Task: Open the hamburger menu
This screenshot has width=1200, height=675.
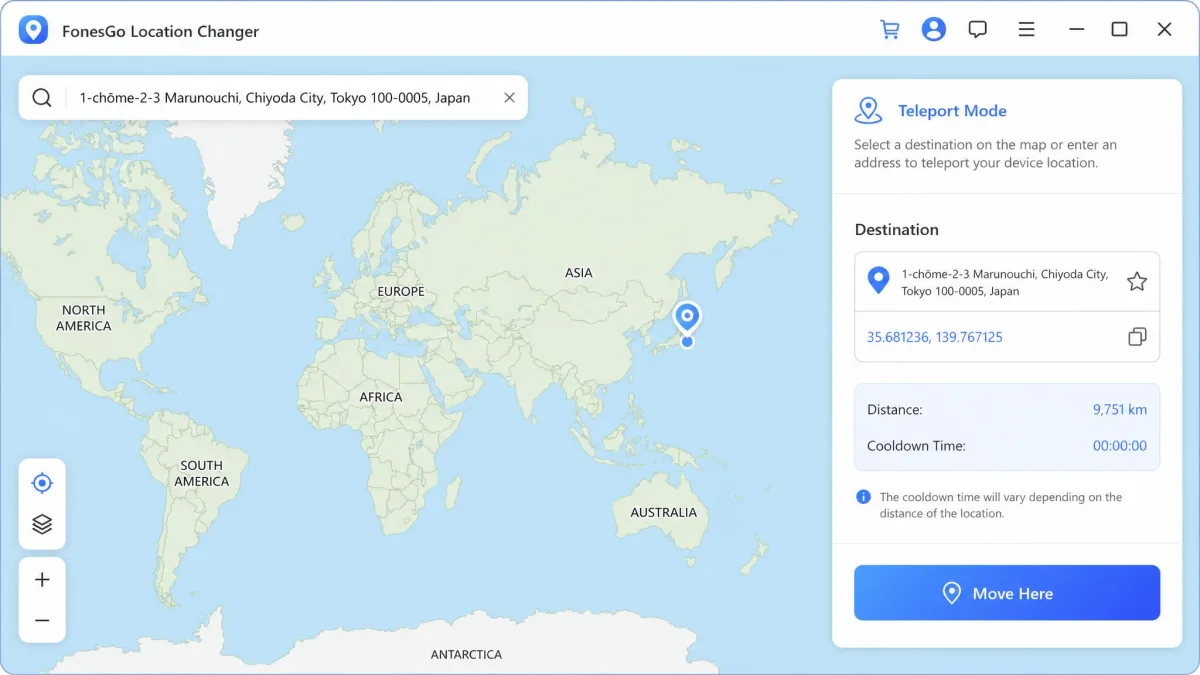Action: (x=1026, y=30)
